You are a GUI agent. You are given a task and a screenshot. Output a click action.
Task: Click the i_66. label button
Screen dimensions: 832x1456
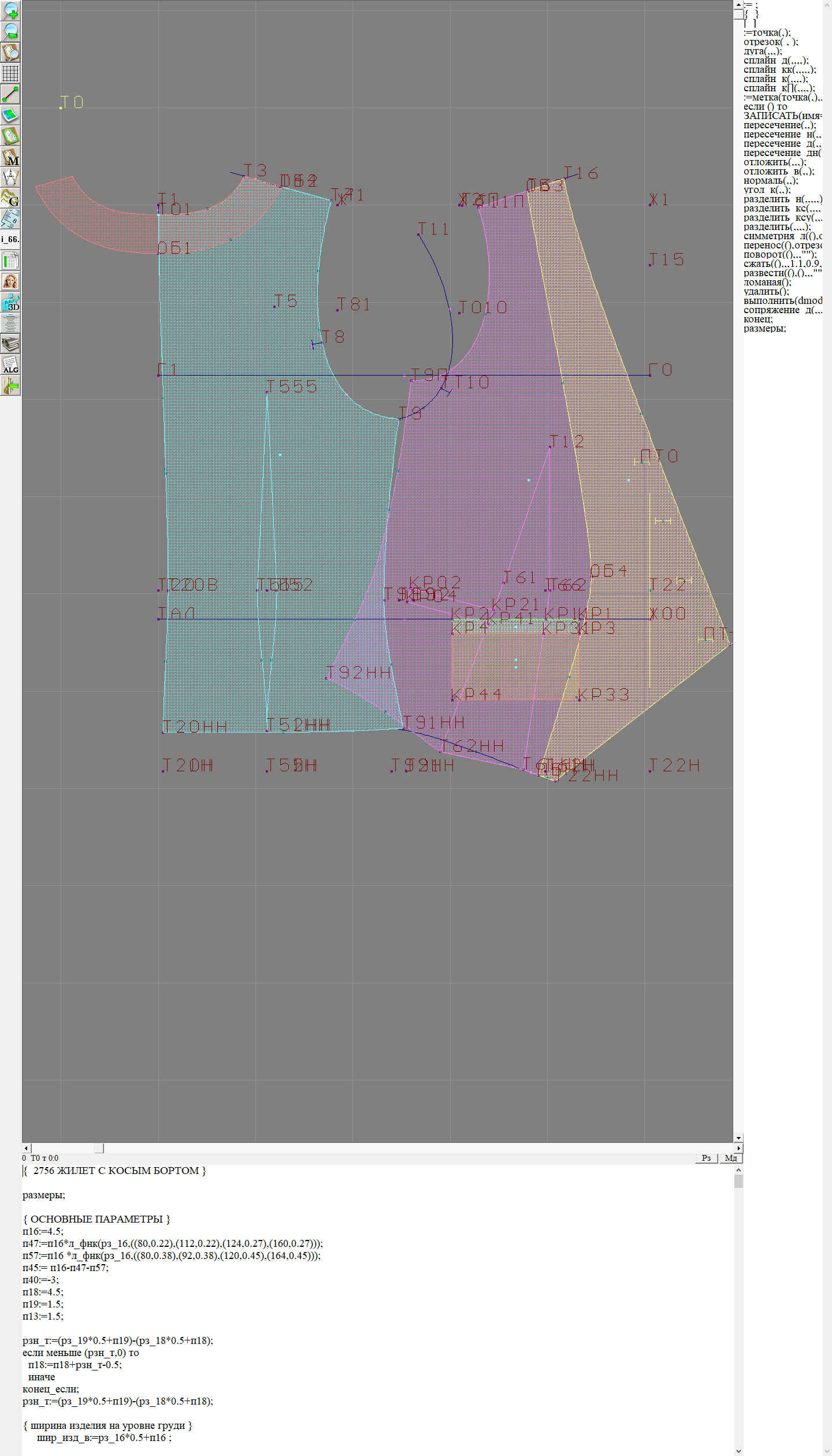(10, 239)
